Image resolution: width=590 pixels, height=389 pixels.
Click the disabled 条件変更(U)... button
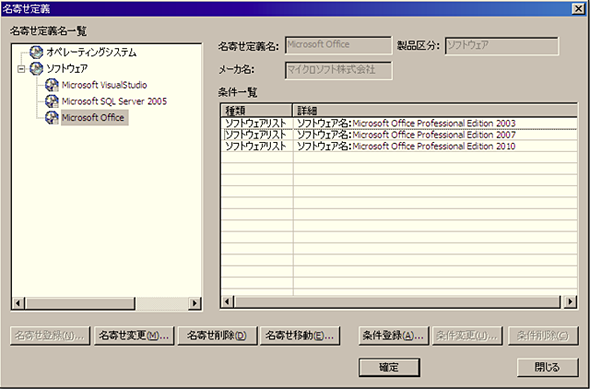pyautogui.click(x=467, y=336)
